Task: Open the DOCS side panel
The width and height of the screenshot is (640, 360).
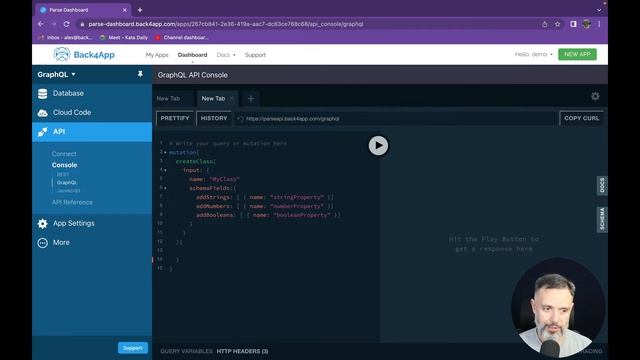Action: [602, 186]
